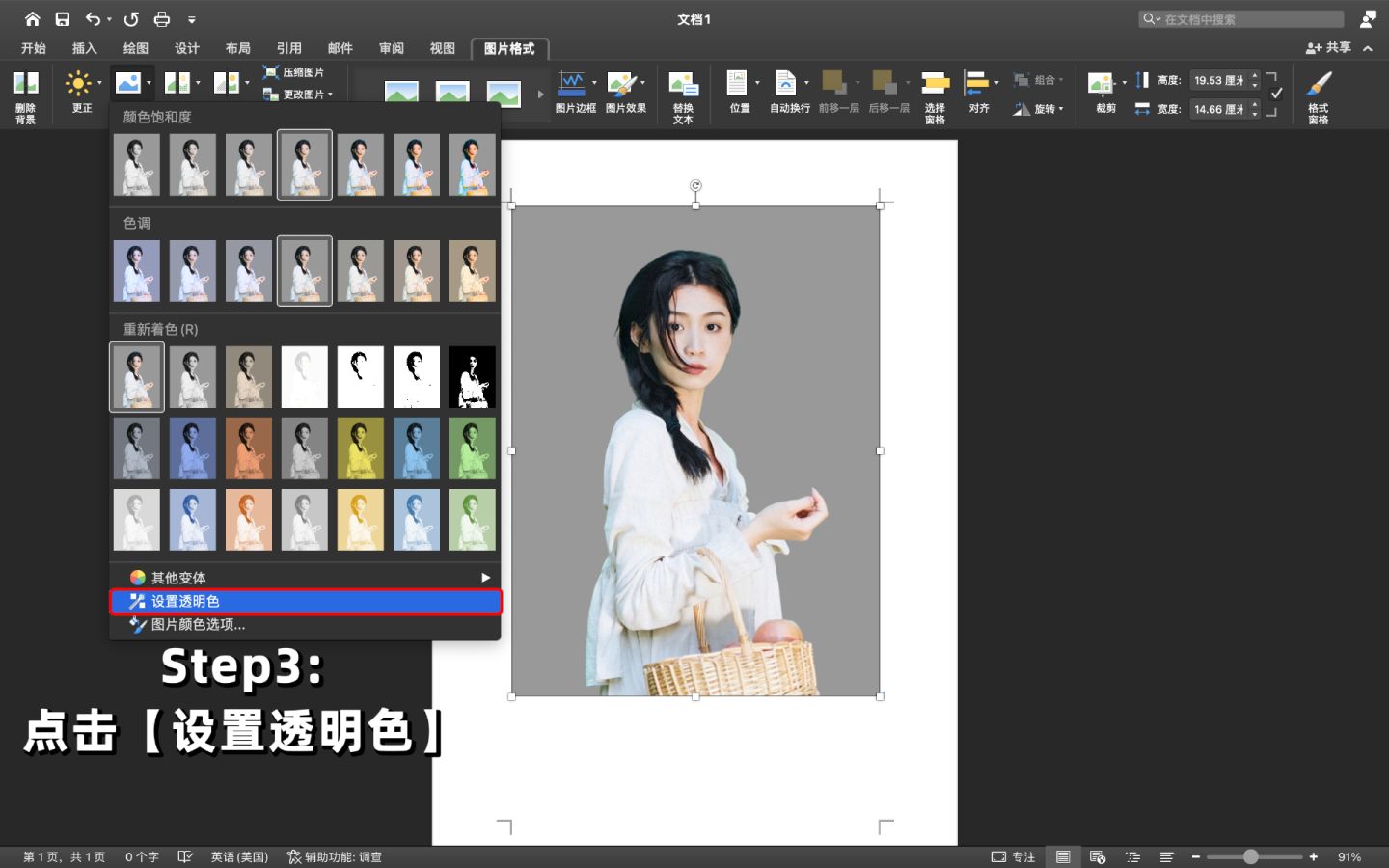
Task: Click the 英语(美国) language status
Action: (x=239, y=856)
